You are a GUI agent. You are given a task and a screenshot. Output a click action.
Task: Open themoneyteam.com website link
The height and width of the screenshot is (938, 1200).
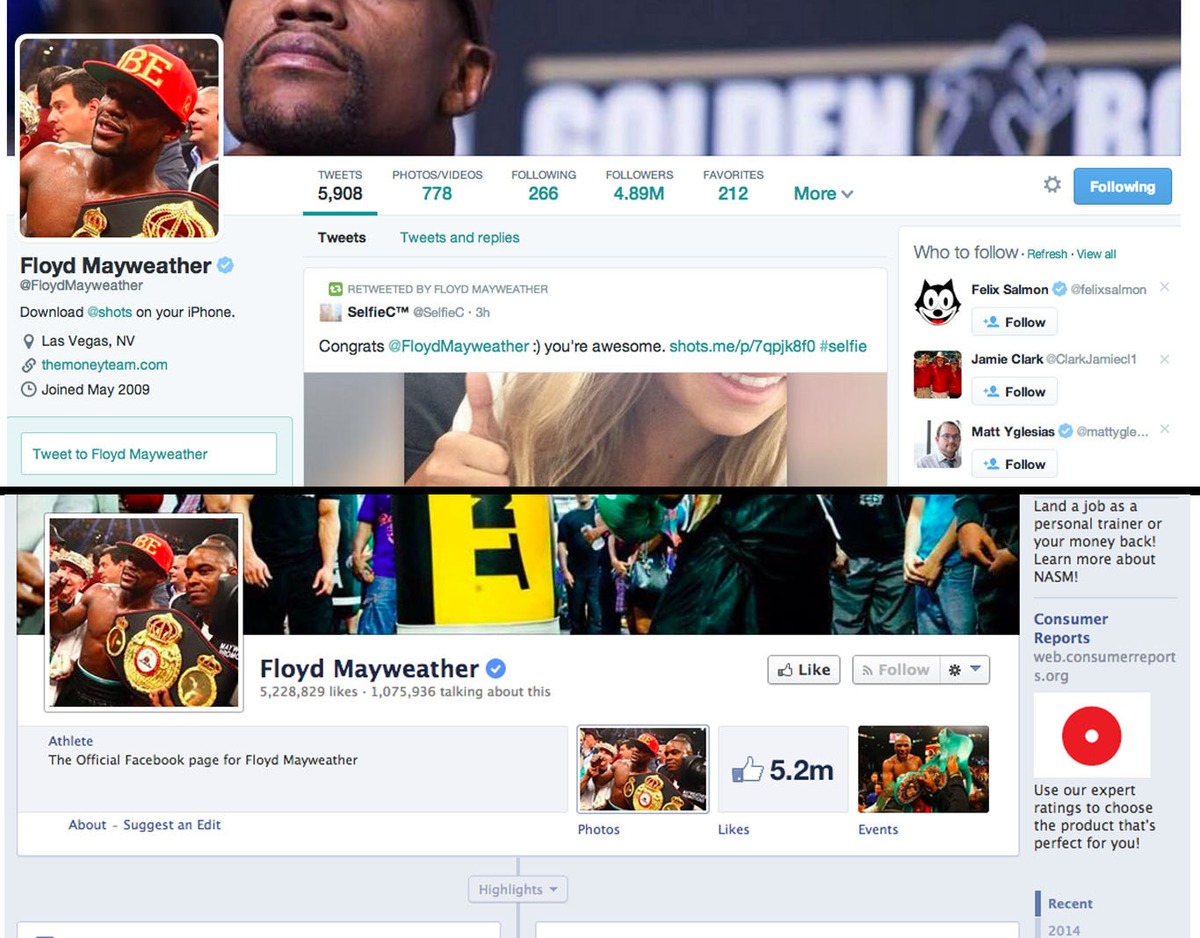coord(104,365)
